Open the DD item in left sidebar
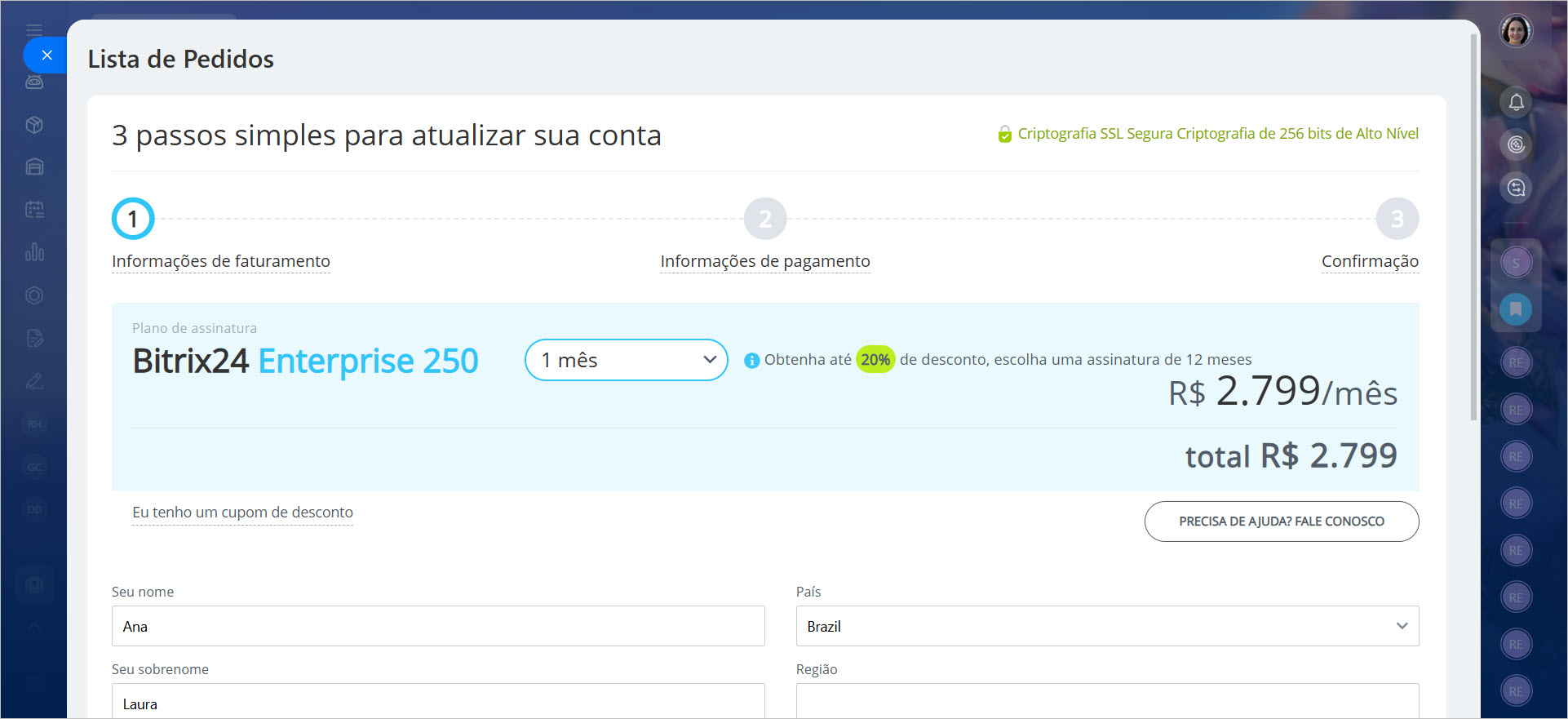The width and height of the screenshot is (1568, 719). point(34,509)
